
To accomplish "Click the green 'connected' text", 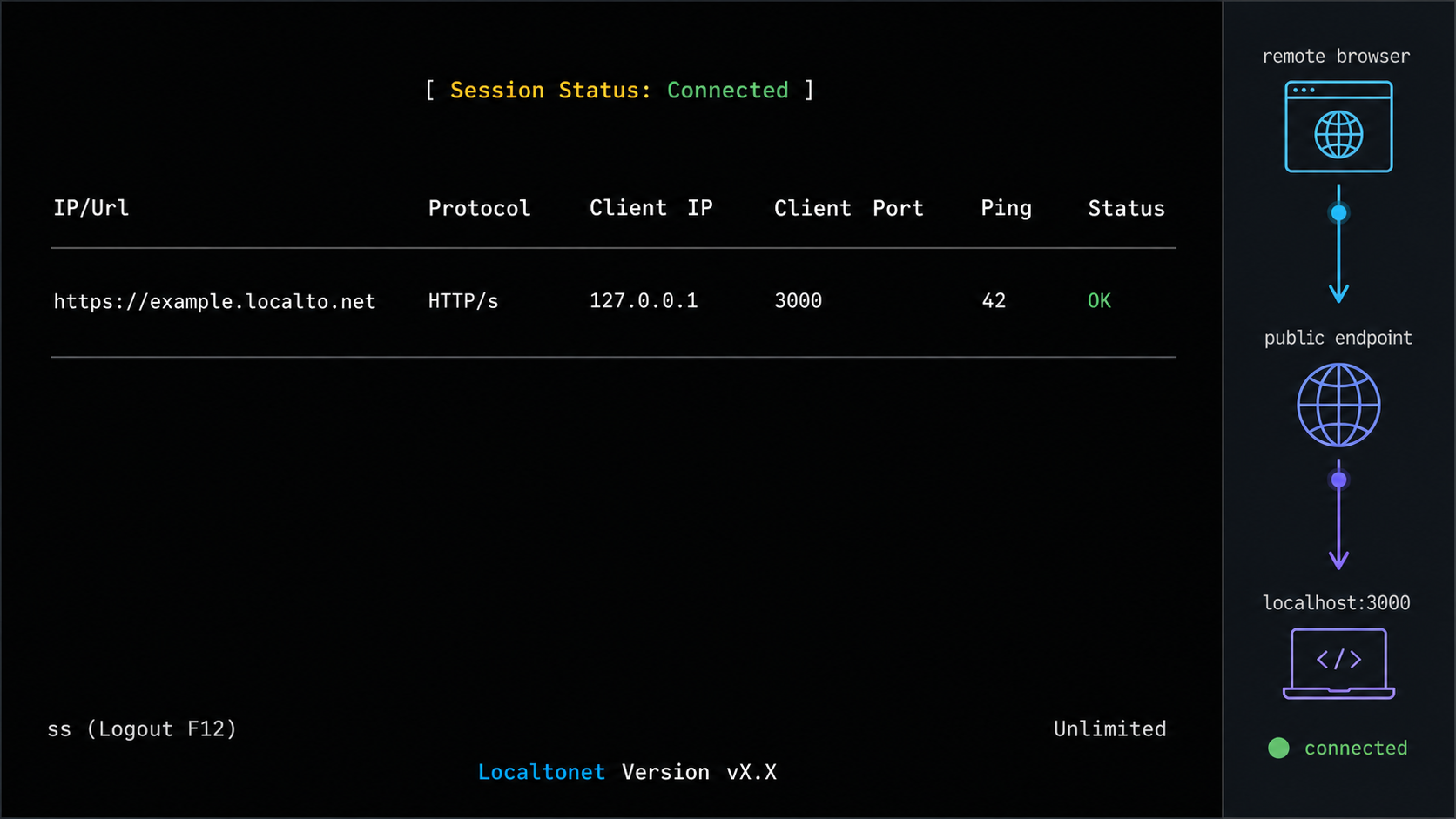I will tap(1355, 748).
